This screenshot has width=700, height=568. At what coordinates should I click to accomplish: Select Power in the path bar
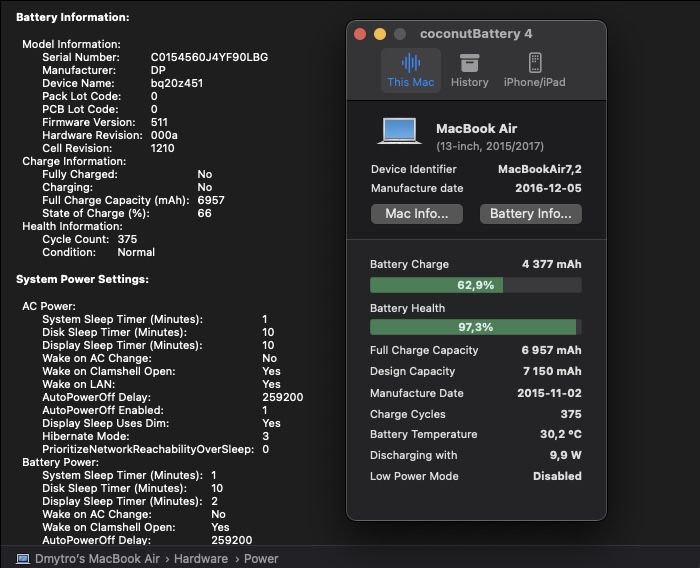[261, 559]
